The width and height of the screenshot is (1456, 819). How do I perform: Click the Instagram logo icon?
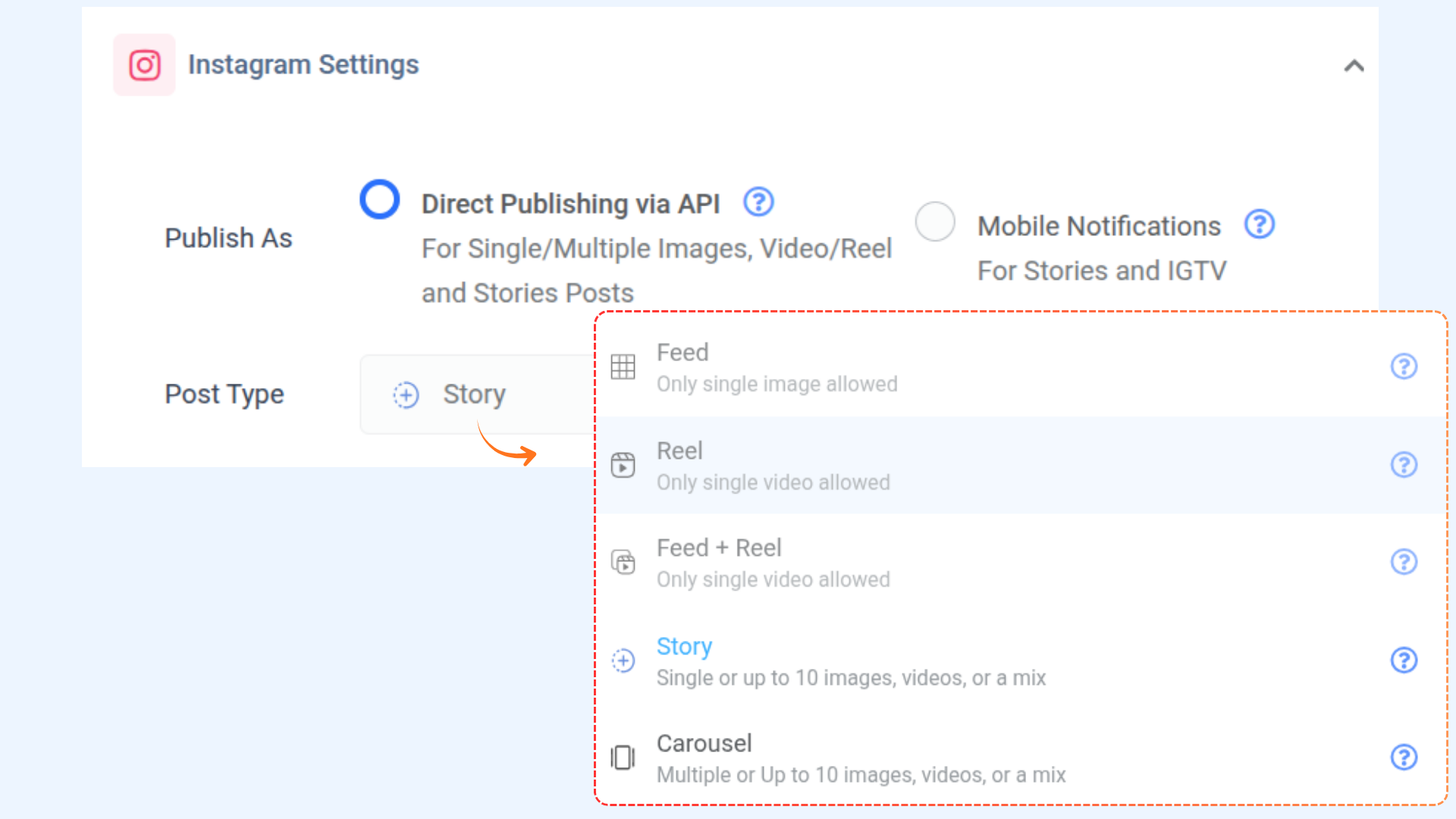pyautogui.click(x=144, y=65)
